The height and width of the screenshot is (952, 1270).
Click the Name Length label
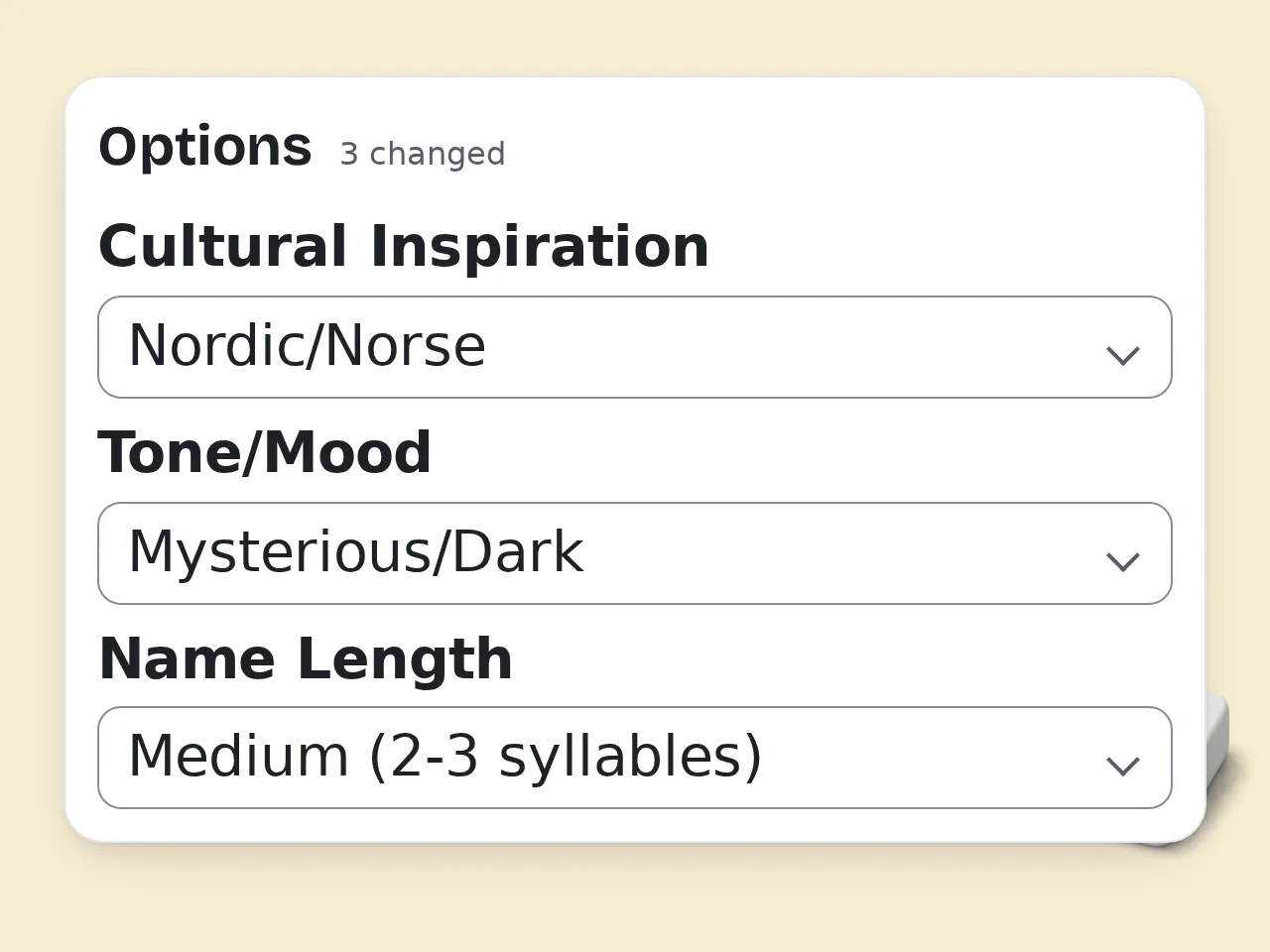coord(306,658)
